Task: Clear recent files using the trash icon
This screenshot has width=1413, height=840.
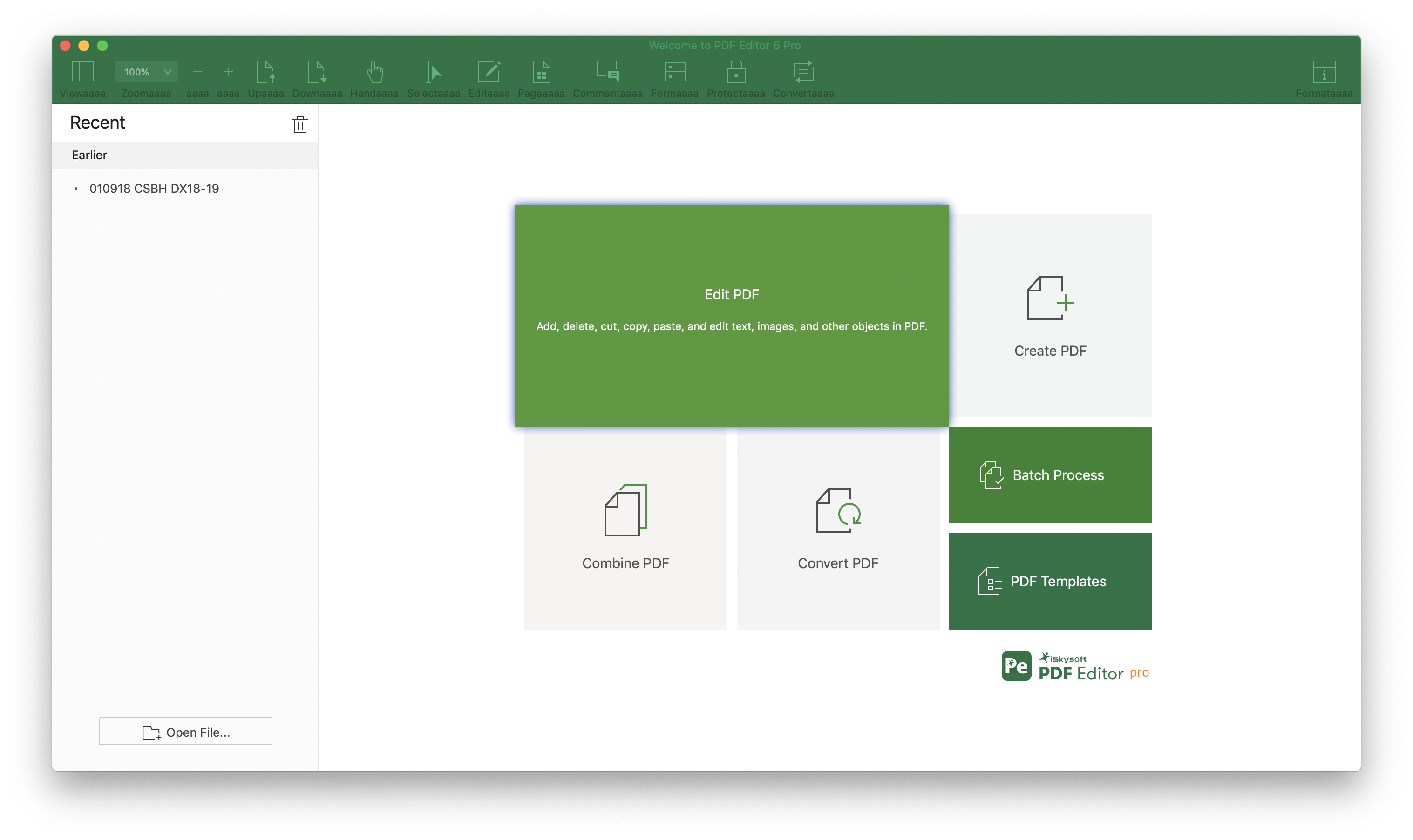Action: tap(300, 124)
